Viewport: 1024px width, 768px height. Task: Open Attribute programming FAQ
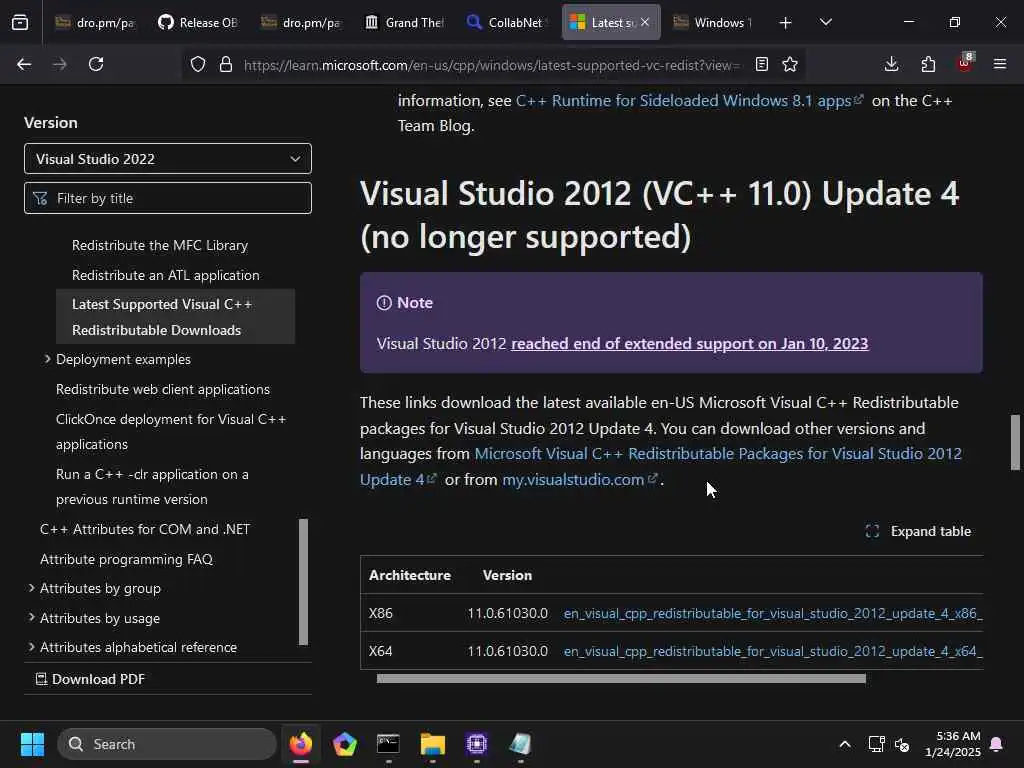(x=127, y=559)
